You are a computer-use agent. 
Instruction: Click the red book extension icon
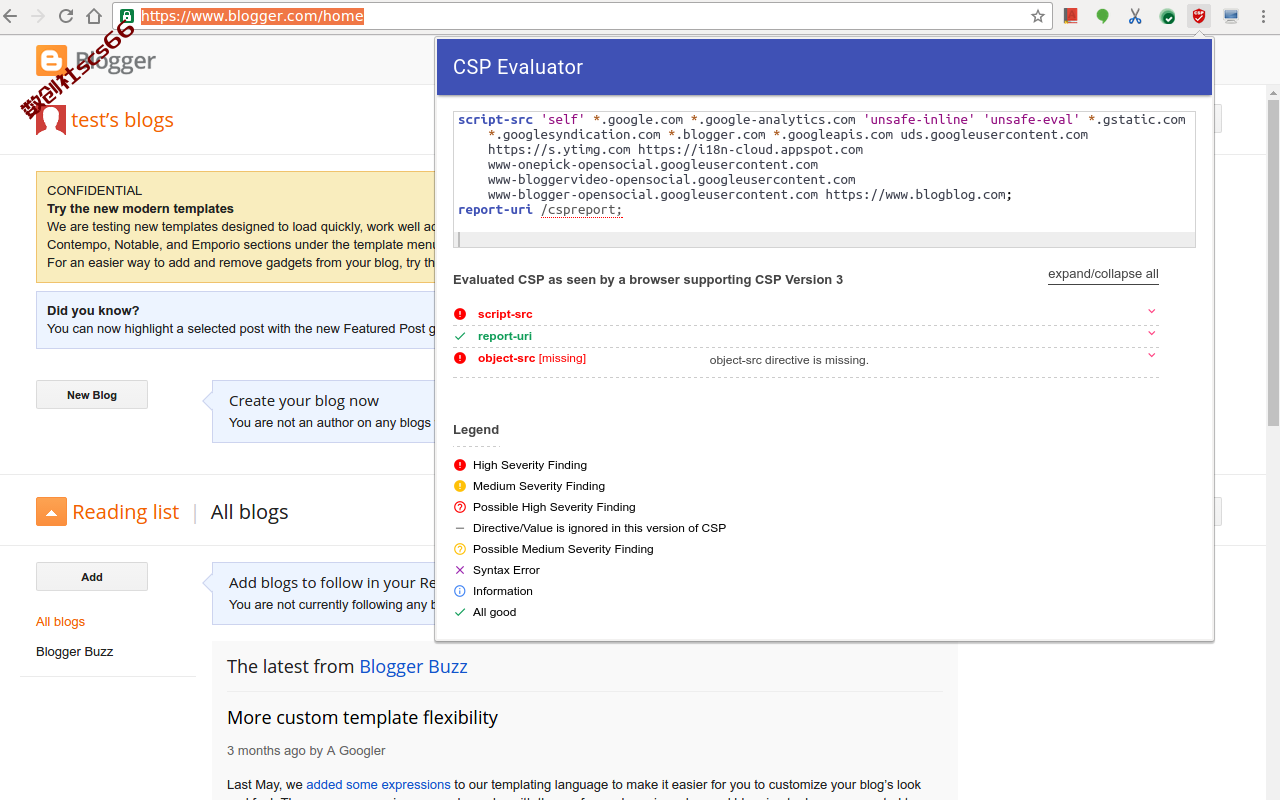click(1071, 16)
